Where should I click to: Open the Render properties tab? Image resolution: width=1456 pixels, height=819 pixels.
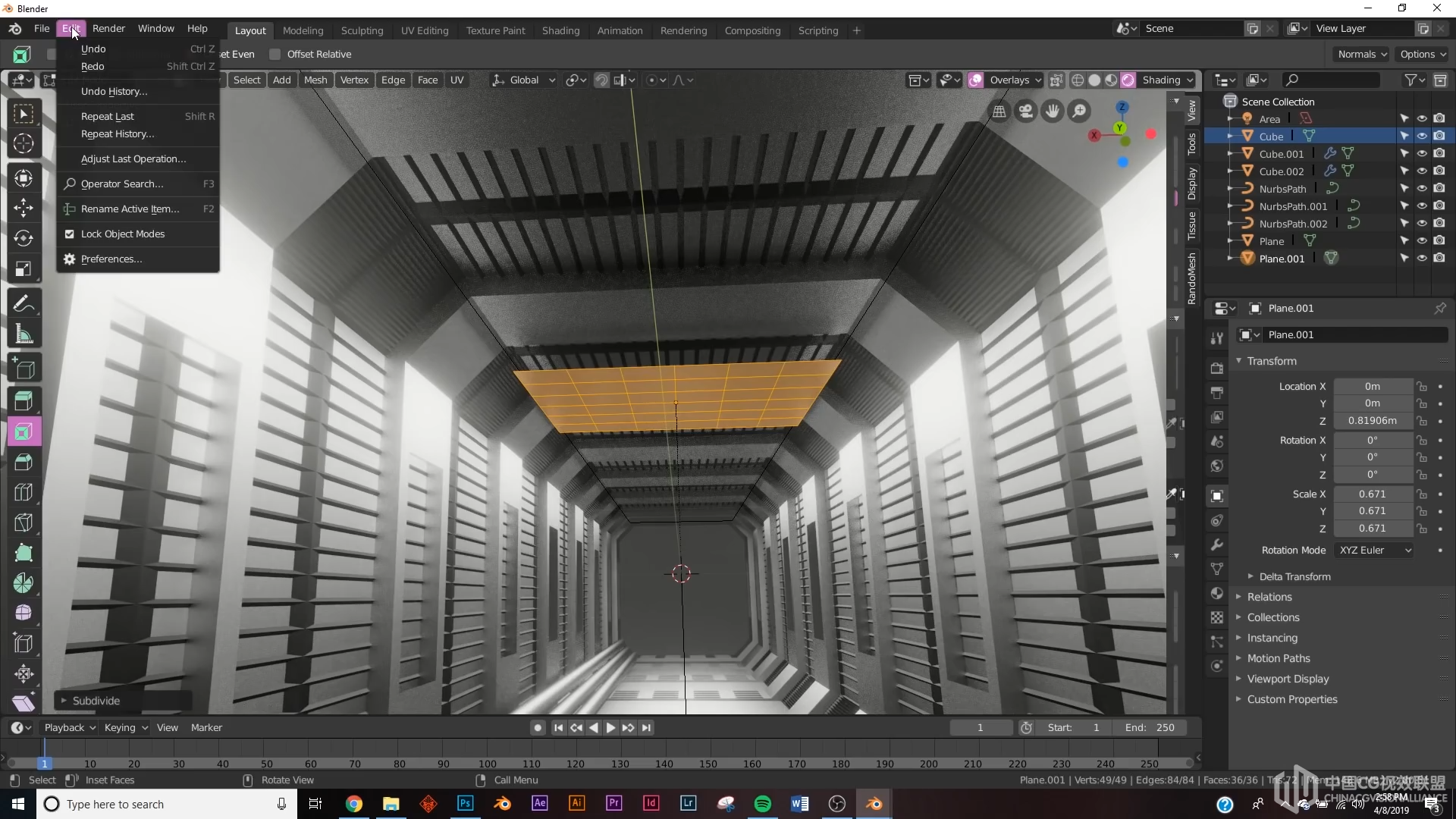1217,368
